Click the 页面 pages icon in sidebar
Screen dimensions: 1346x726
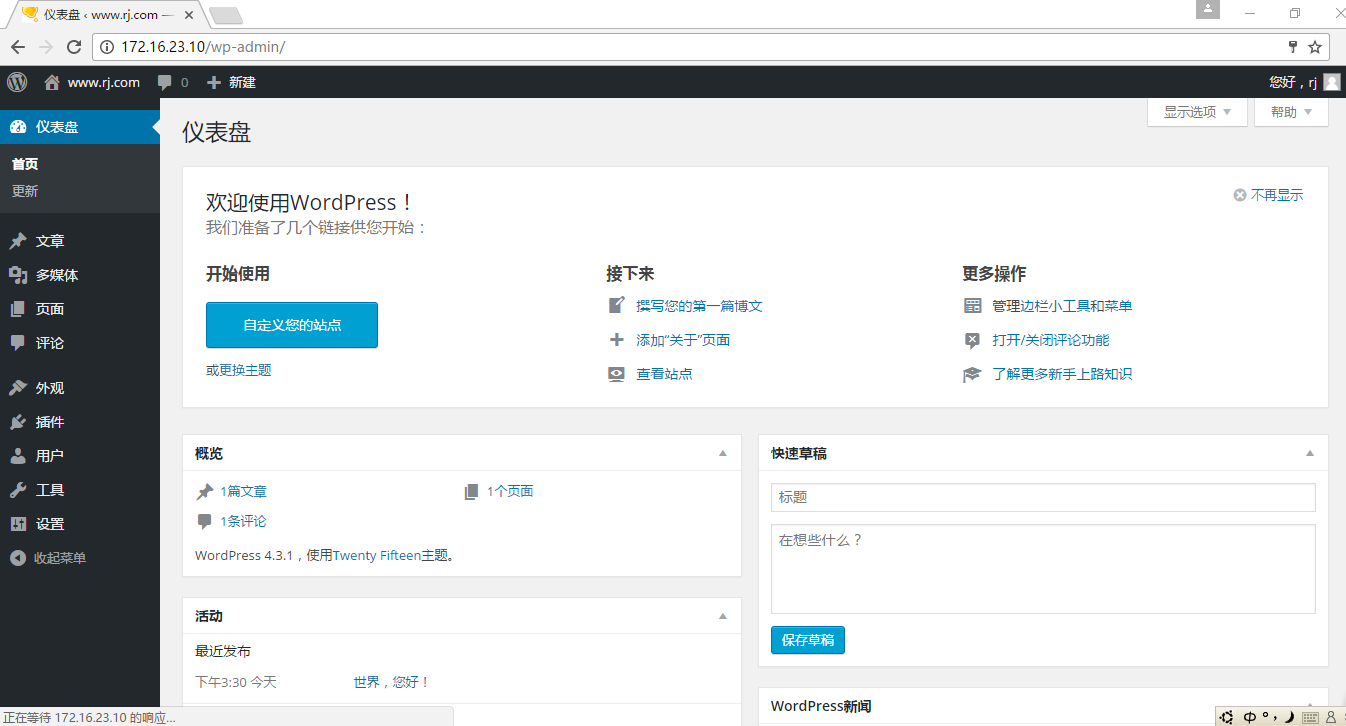[18, 309]
